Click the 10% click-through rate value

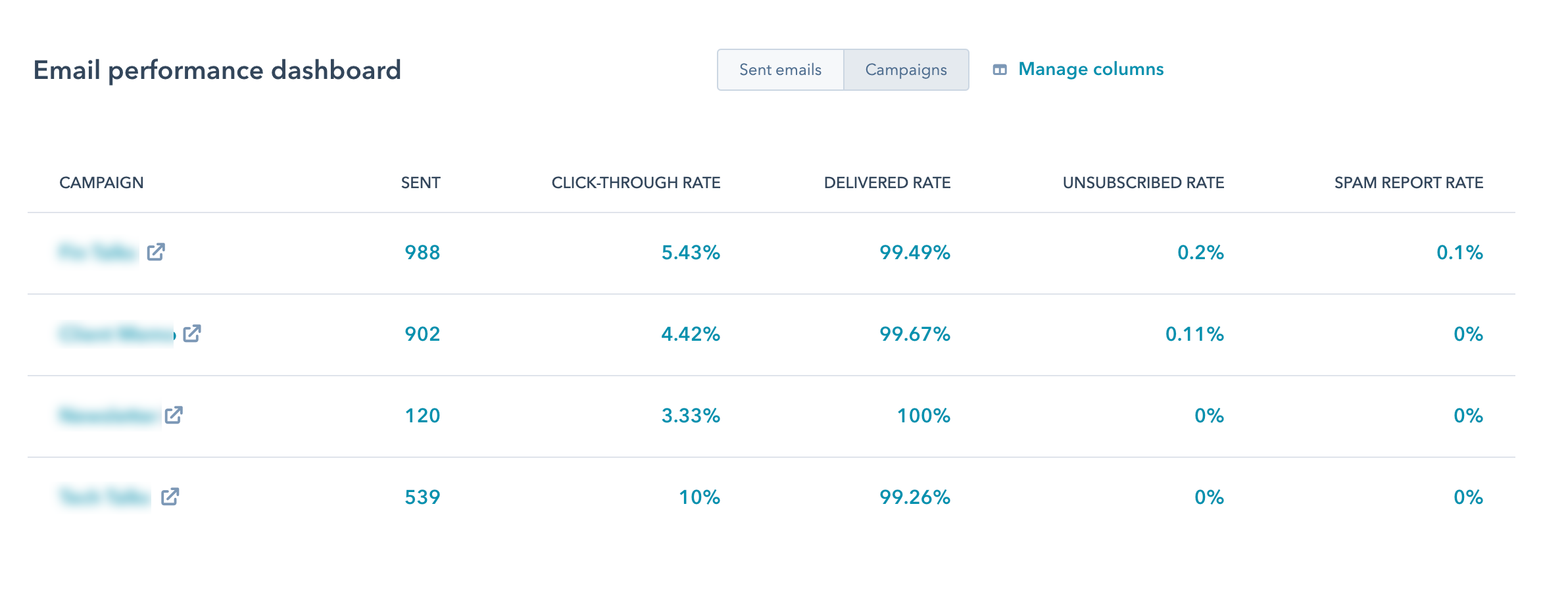tap(699, 497)
